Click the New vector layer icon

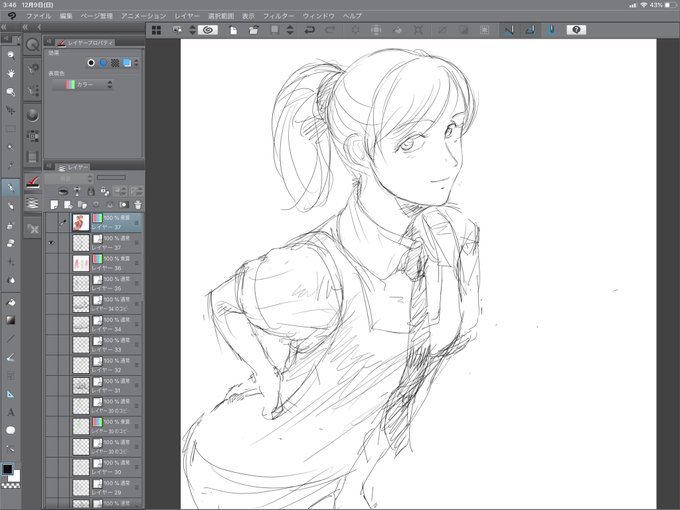(68, 205)
